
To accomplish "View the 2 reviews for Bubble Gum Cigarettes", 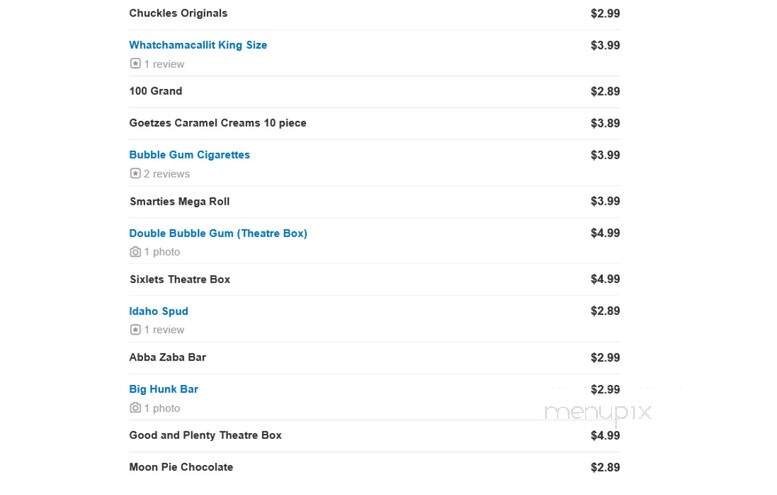I will tap(166, 174).
